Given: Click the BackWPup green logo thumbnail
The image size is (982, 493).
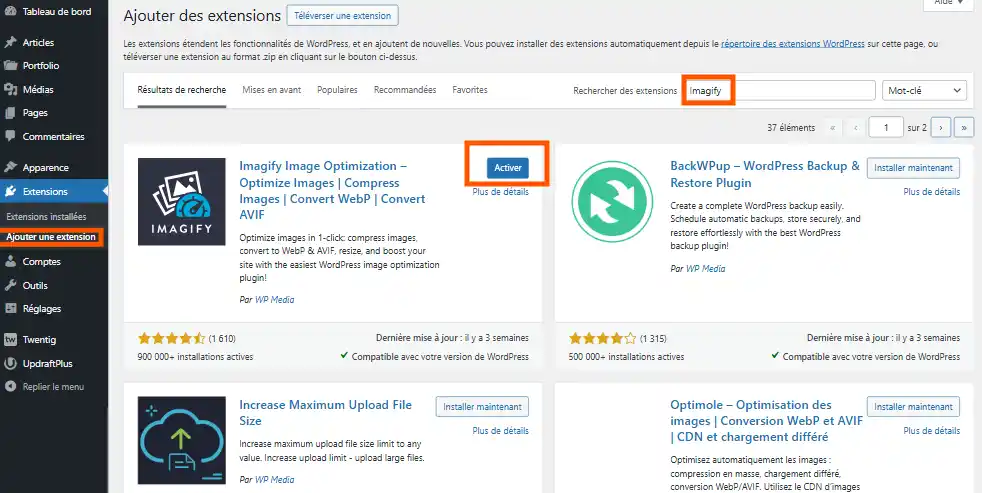Looking at the screenshot, I should pos(612,202).
